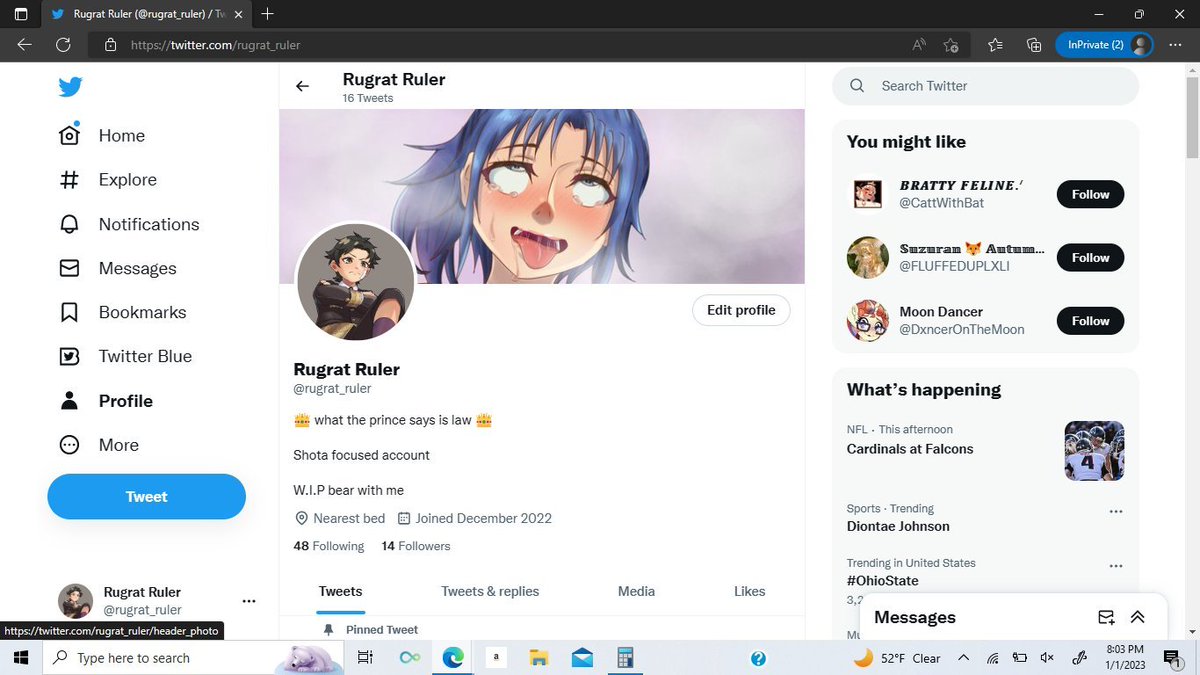Add page to favorites star icon
This screenshot has height=675, width=1200.
[951, 45]
